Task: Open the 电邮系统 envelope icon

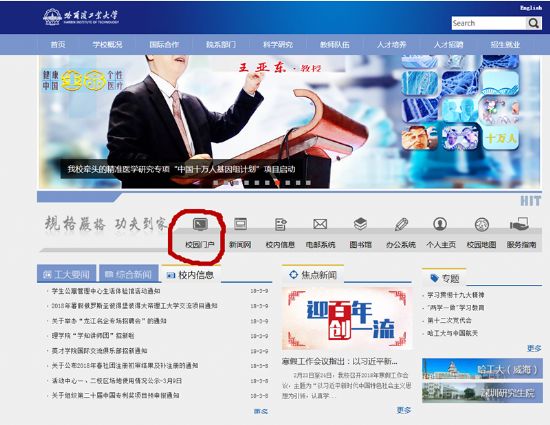Action: click(x=320, y=224)
